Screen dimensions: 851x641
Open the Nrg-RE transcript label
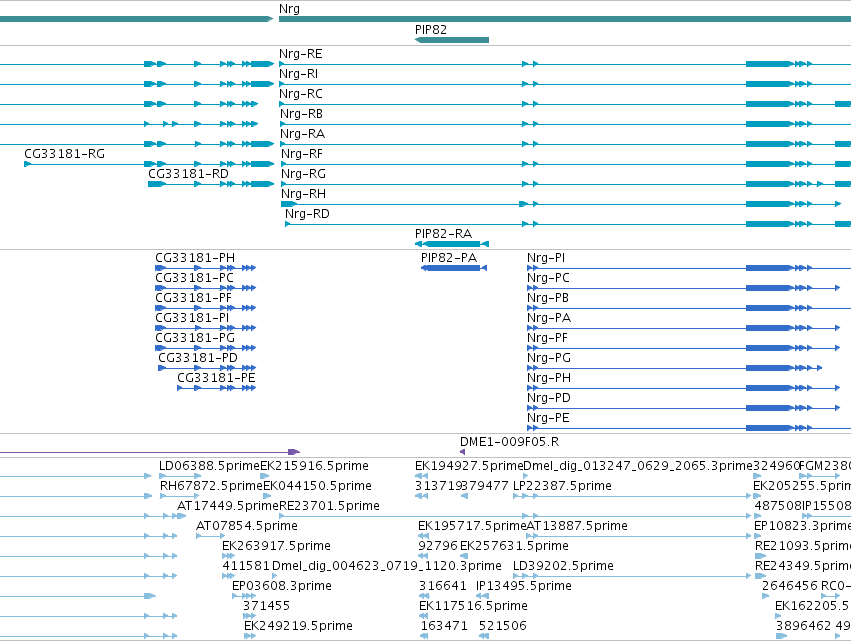click(x=301, y=54)
